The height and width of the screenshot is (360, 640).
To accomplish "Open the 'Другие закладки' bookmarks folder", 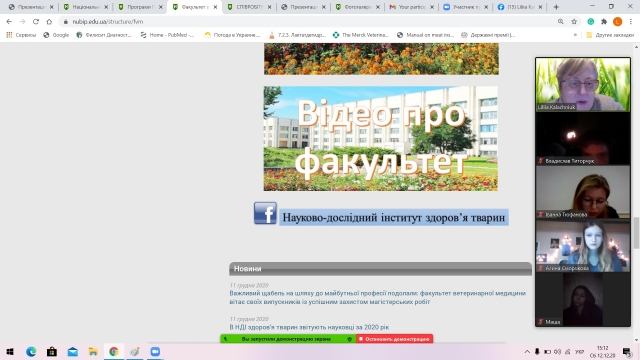I will point(610,35).
